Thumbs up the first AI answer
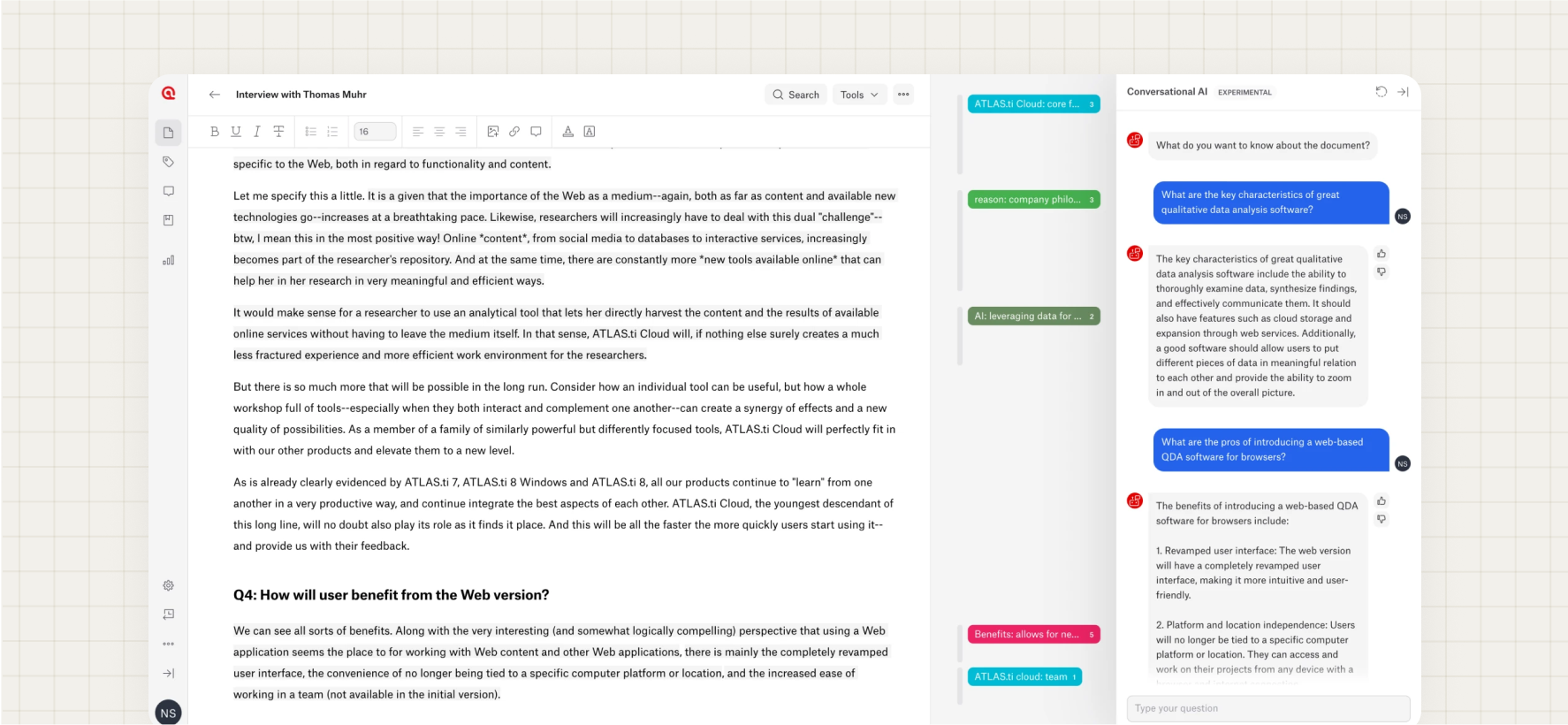 point(1382,254)
